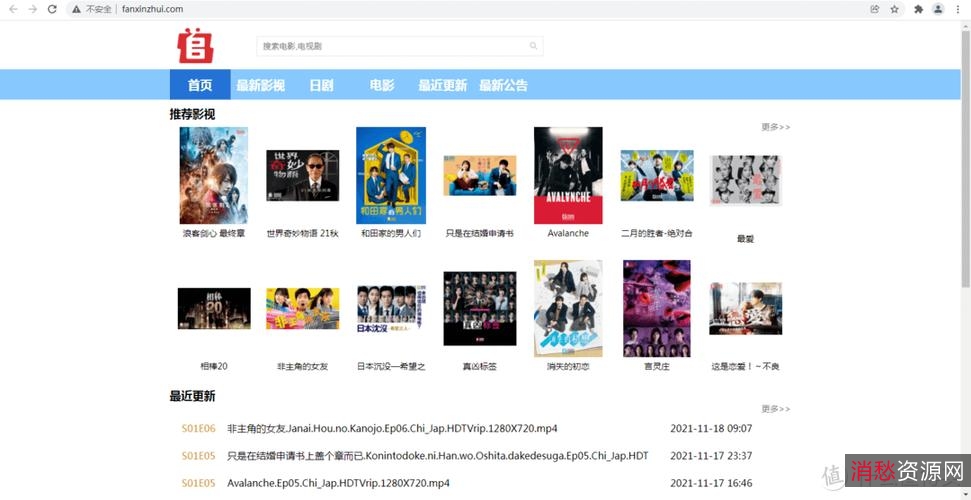
Task: Open the 相棒20 poster thumbnail
Action: pos(214,309)
